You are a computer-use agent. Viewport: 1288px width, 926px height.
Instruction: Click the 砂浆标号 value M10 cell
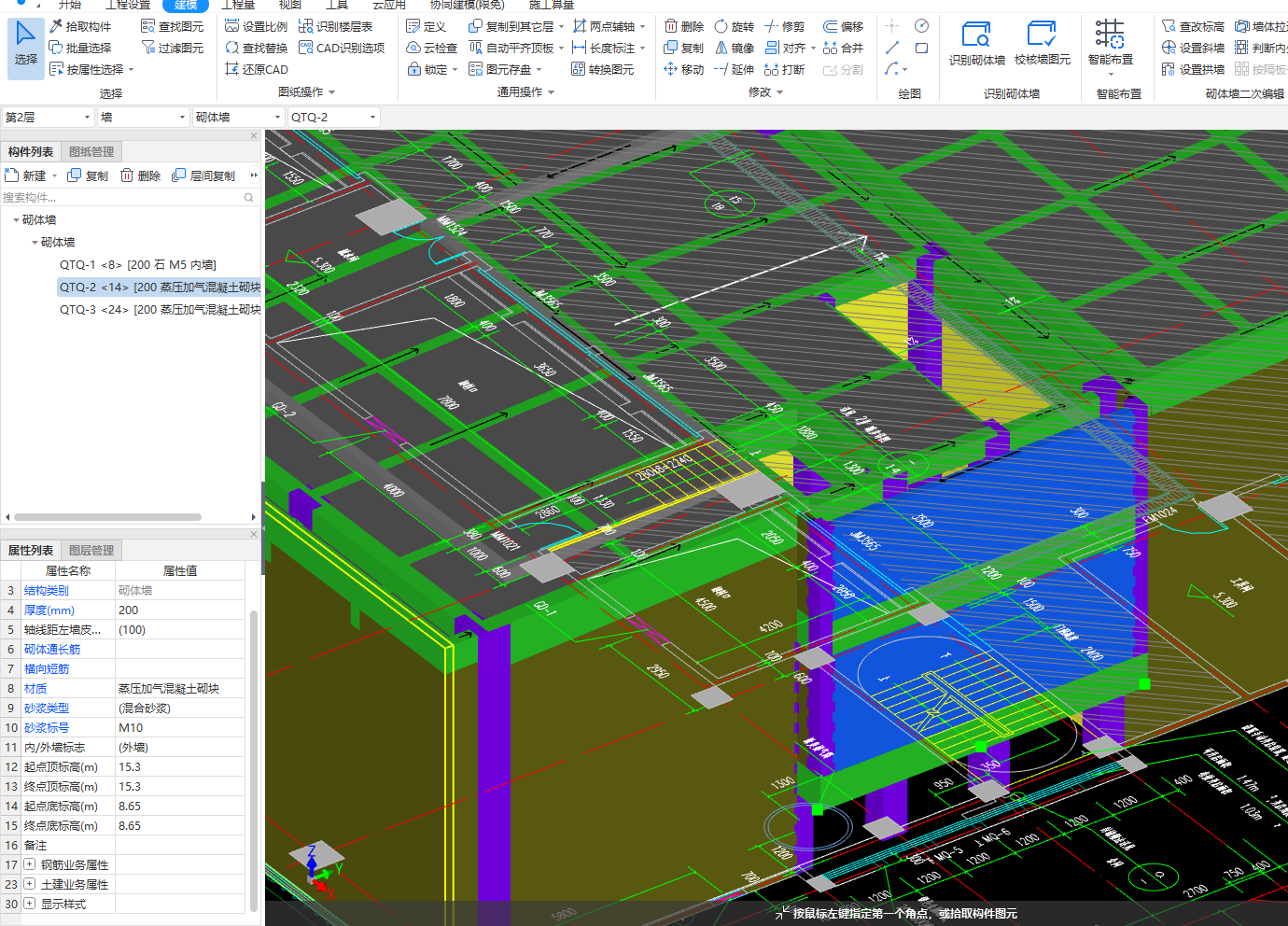point(180,727)
